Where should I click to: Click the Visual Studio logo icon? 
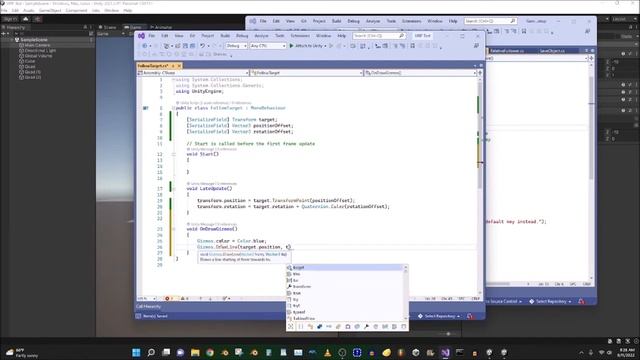tap(141, 36)
